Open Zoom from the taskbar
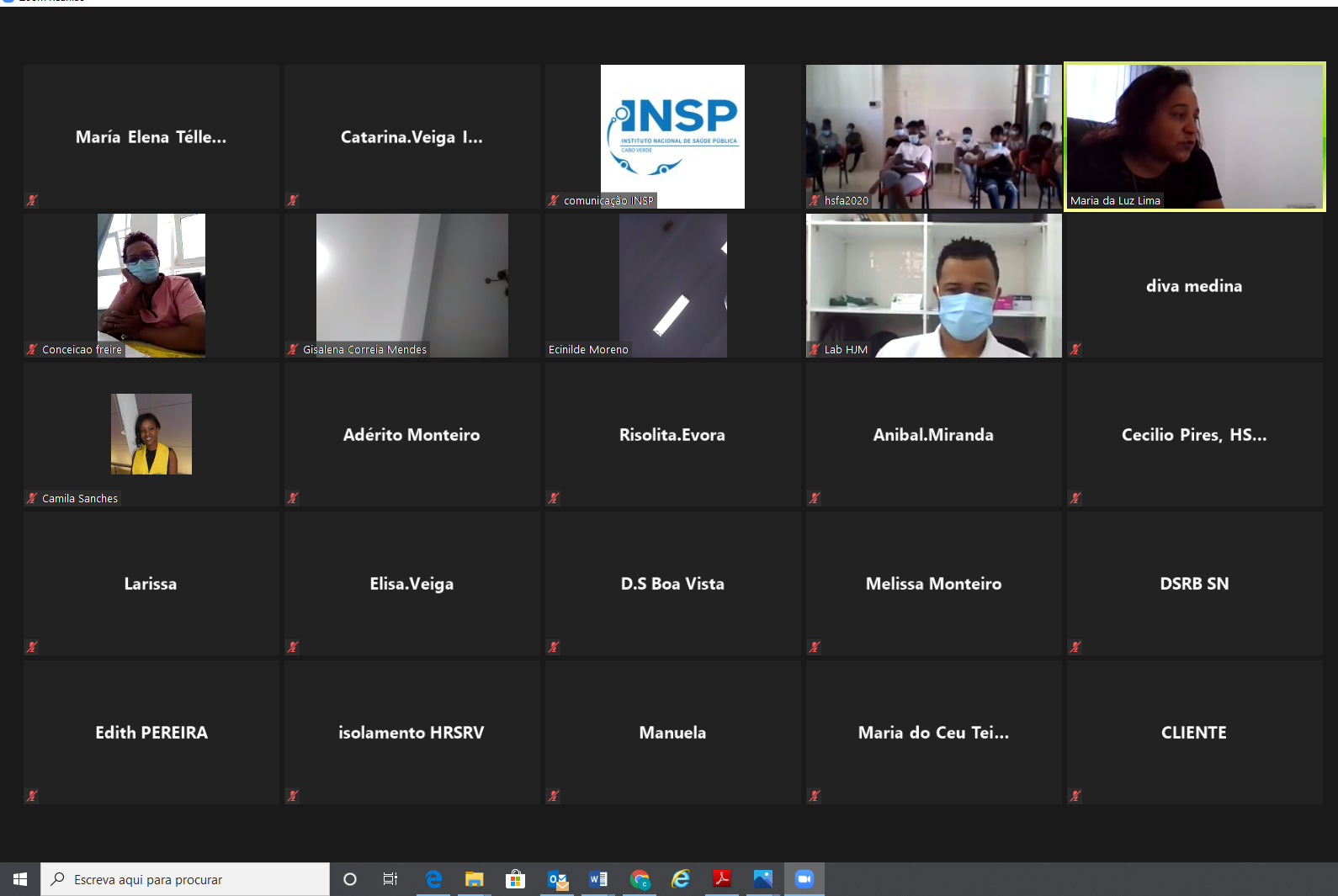The image size is (1338, 896). pyautogui.click(x=804, y=879)
